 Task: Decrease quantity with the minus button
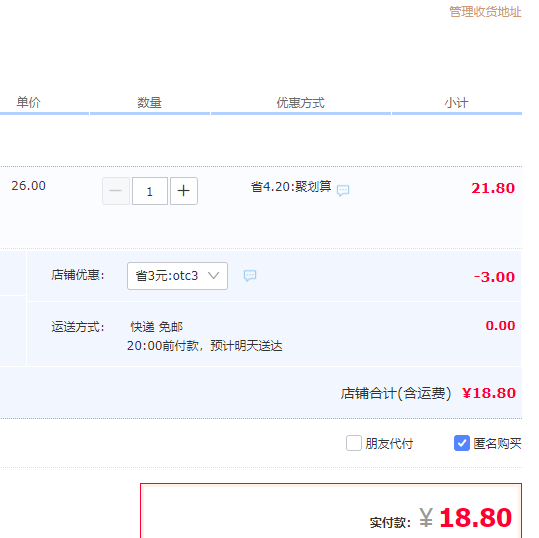click(x=116, y=191)
